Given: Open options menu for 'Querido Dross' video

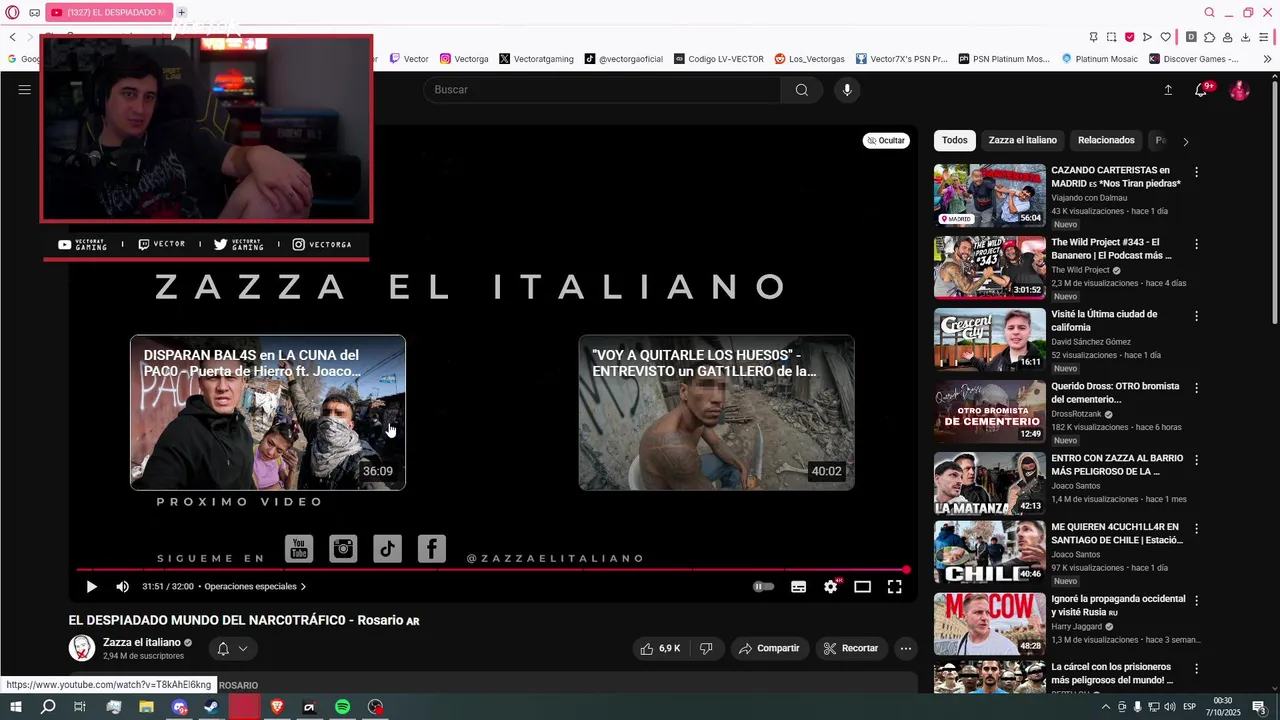Looking at the screenshot, I should tap(1196, 388).
